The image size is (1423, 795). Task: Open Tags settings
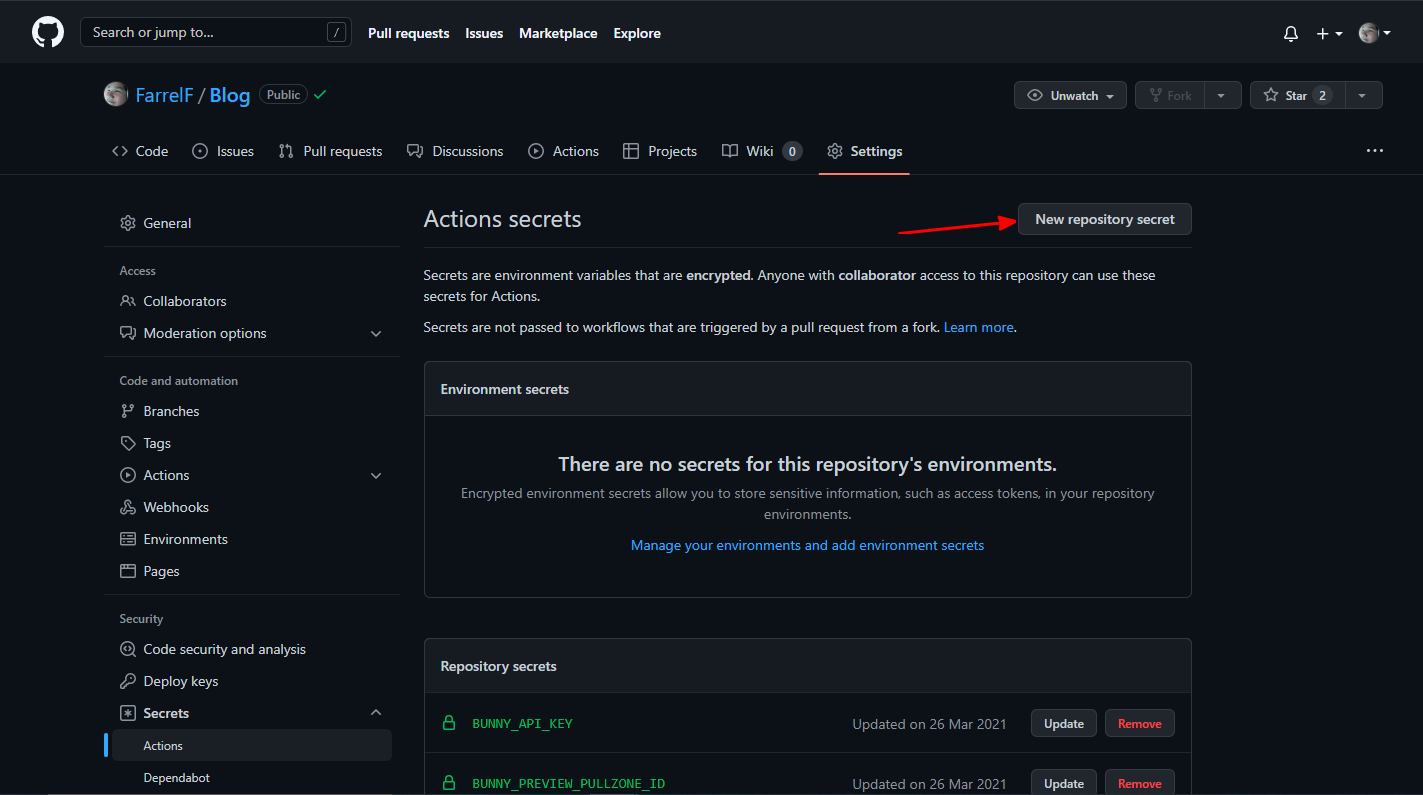252,443
